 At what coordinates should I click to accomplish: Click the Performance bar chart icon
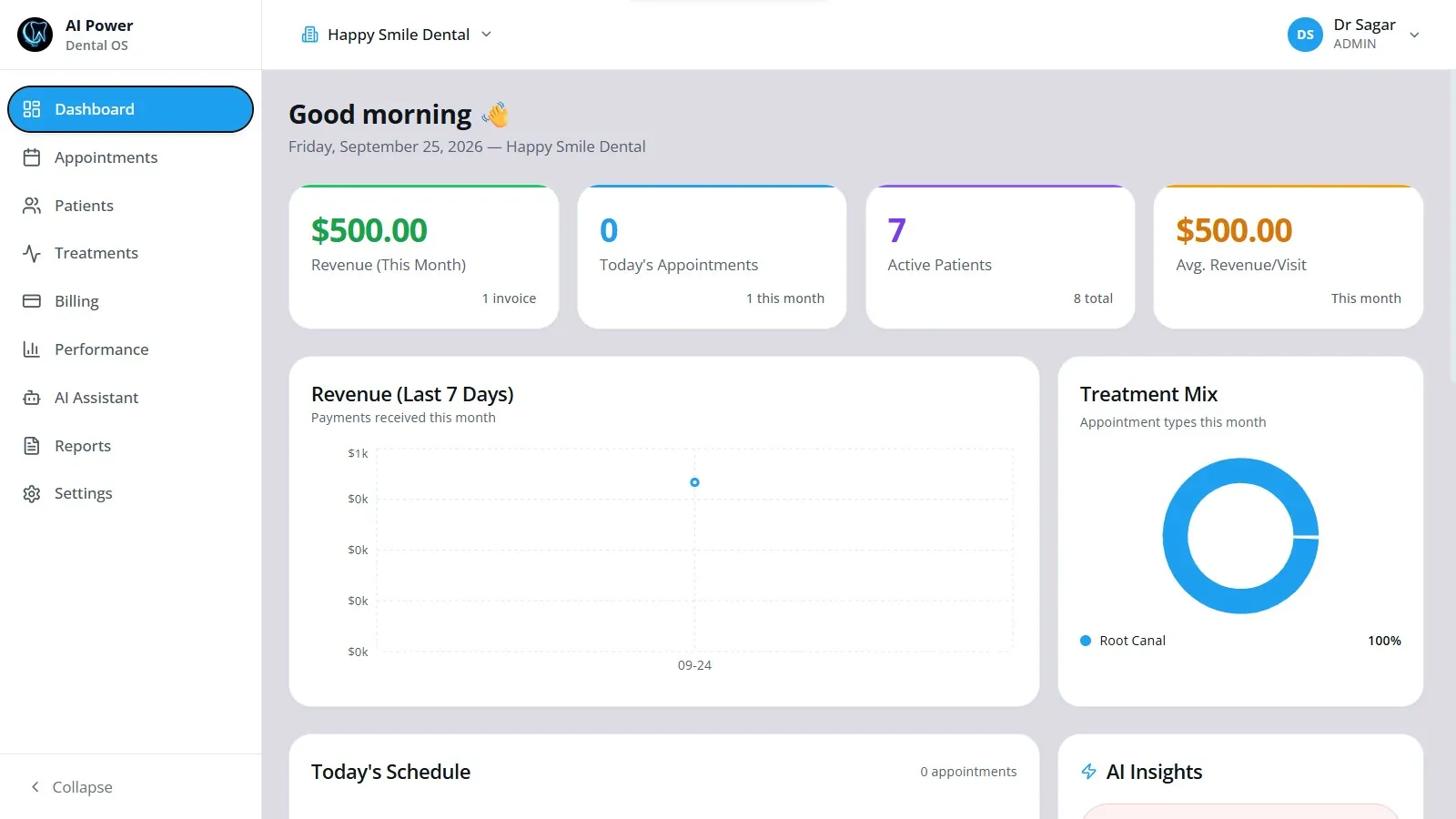tap(32, 349)
